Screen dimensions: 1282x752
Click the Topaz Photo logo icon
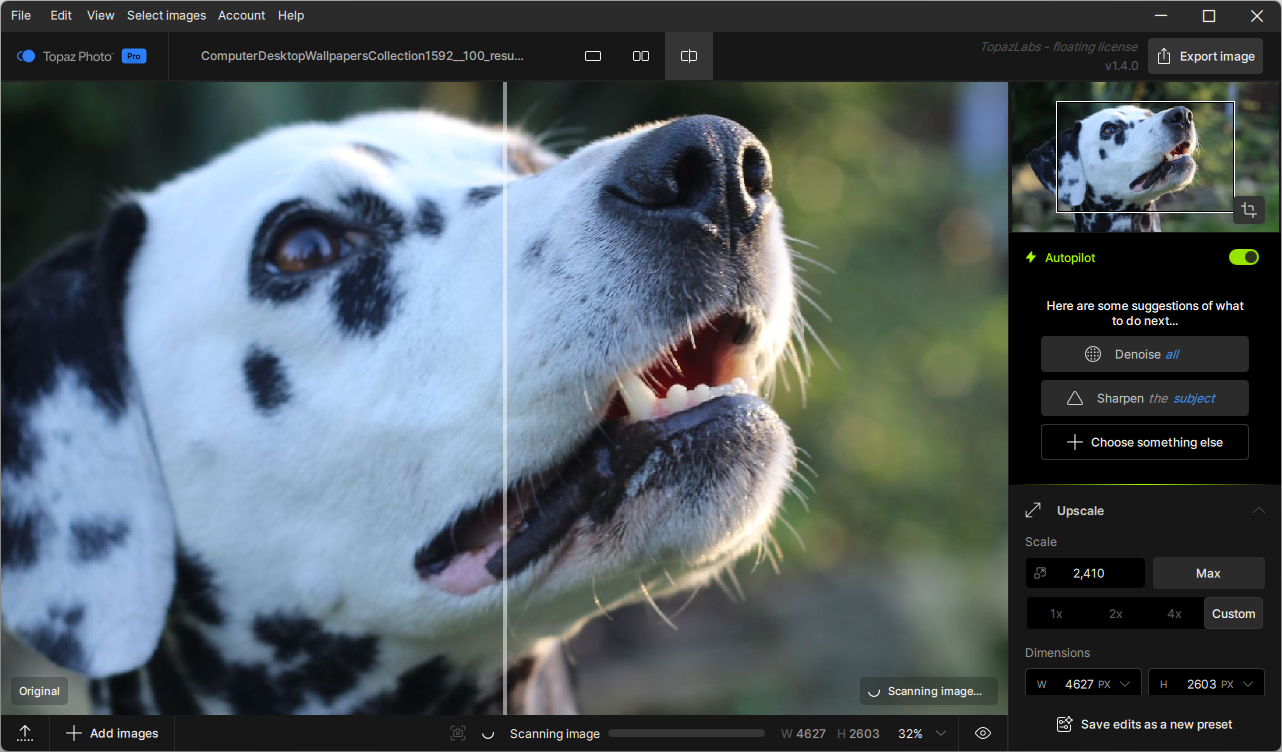[27, 56]
